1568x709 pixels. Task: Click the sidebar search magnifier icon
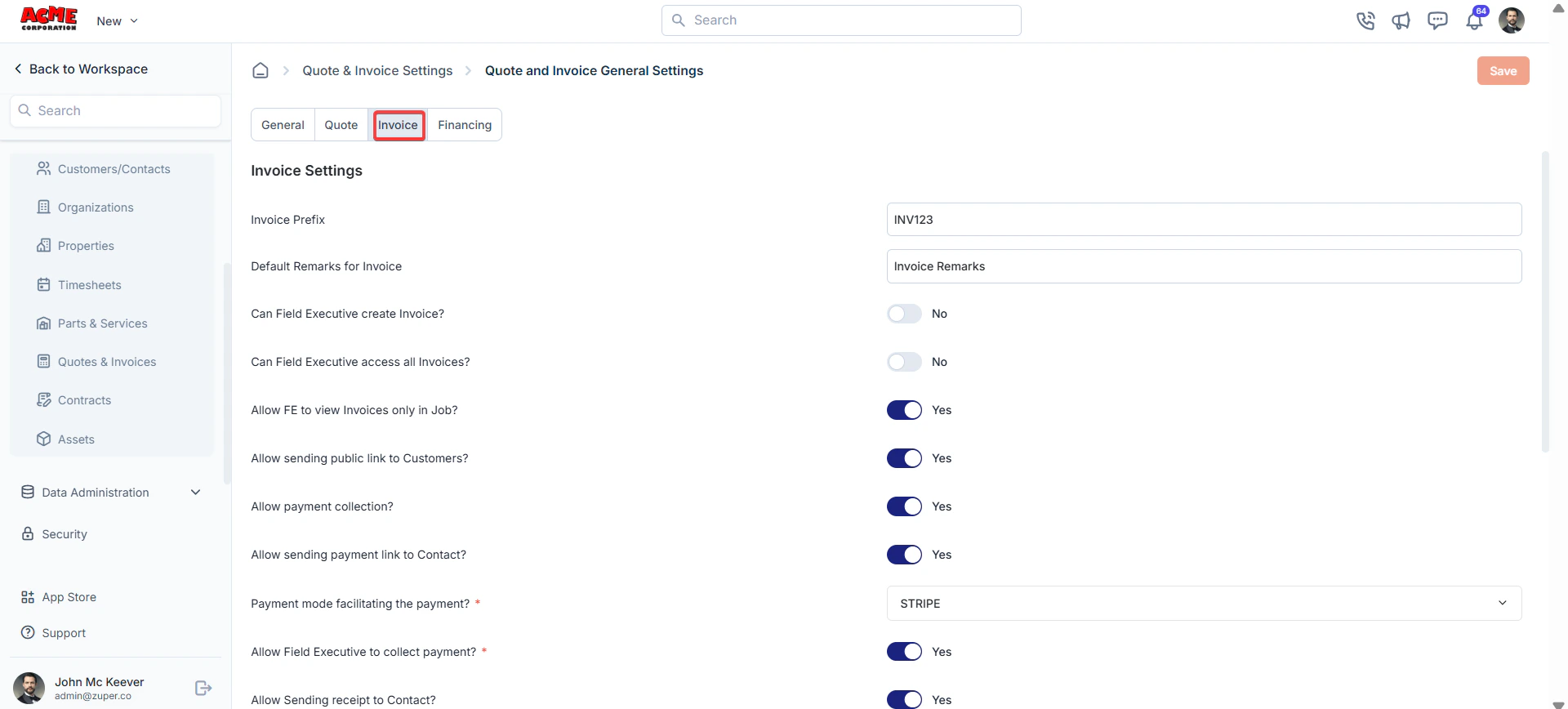[24, 110]
